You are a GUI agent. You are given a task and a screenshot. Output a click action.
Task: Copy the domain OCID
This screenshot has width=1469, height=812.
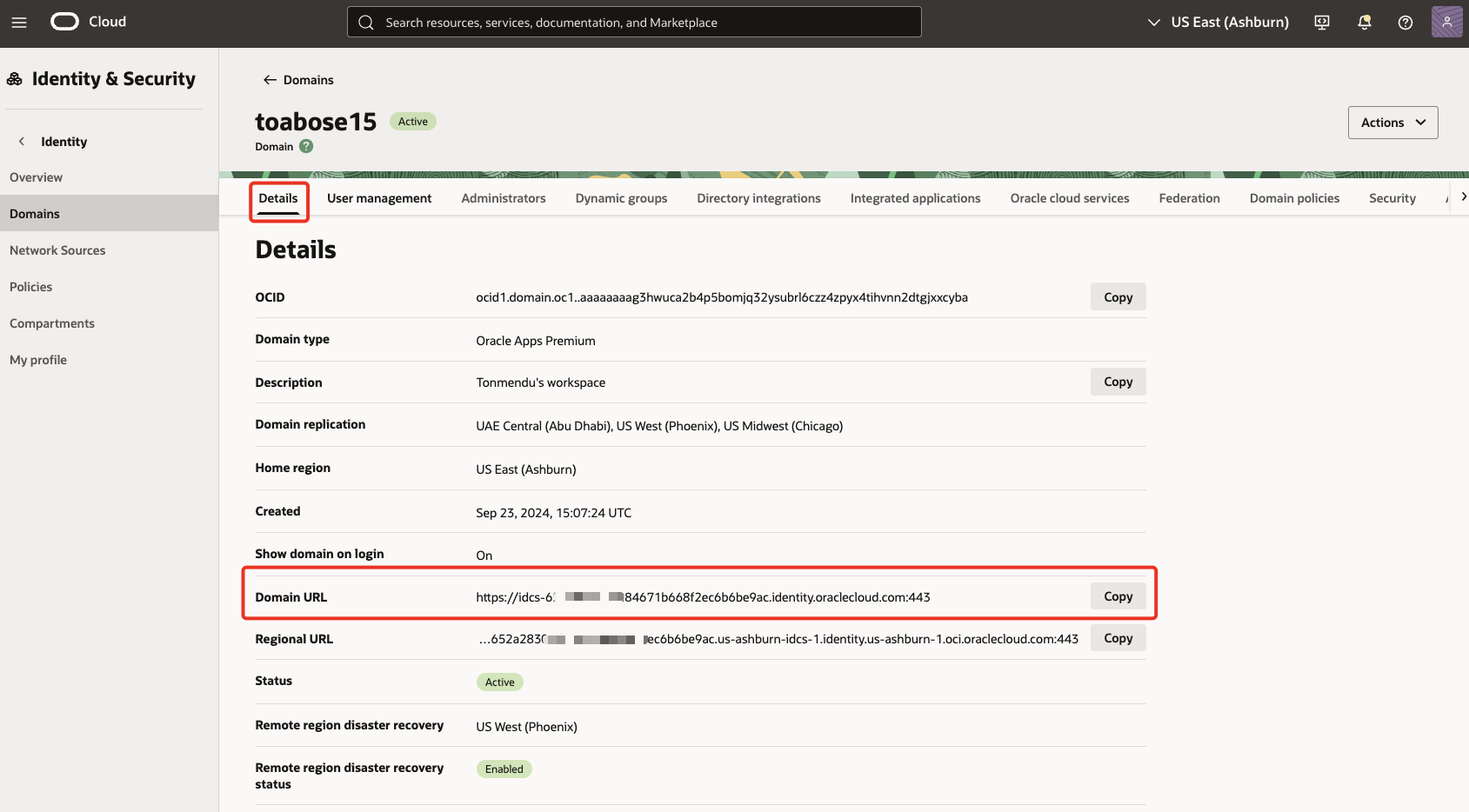(1118, 296)
